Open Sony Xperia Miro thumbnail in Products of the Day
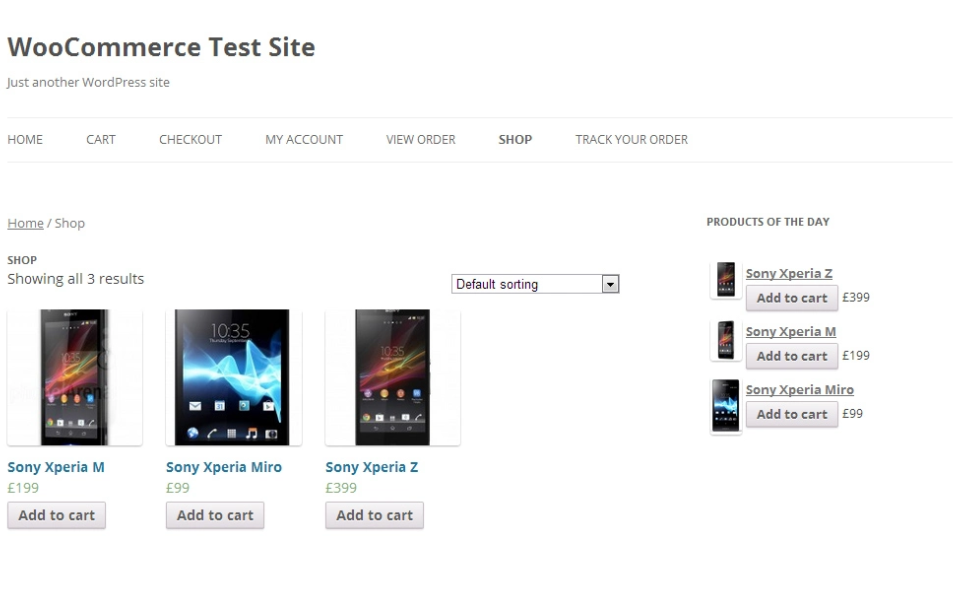The height and width of the screenshot is (608, 960). 725,404
